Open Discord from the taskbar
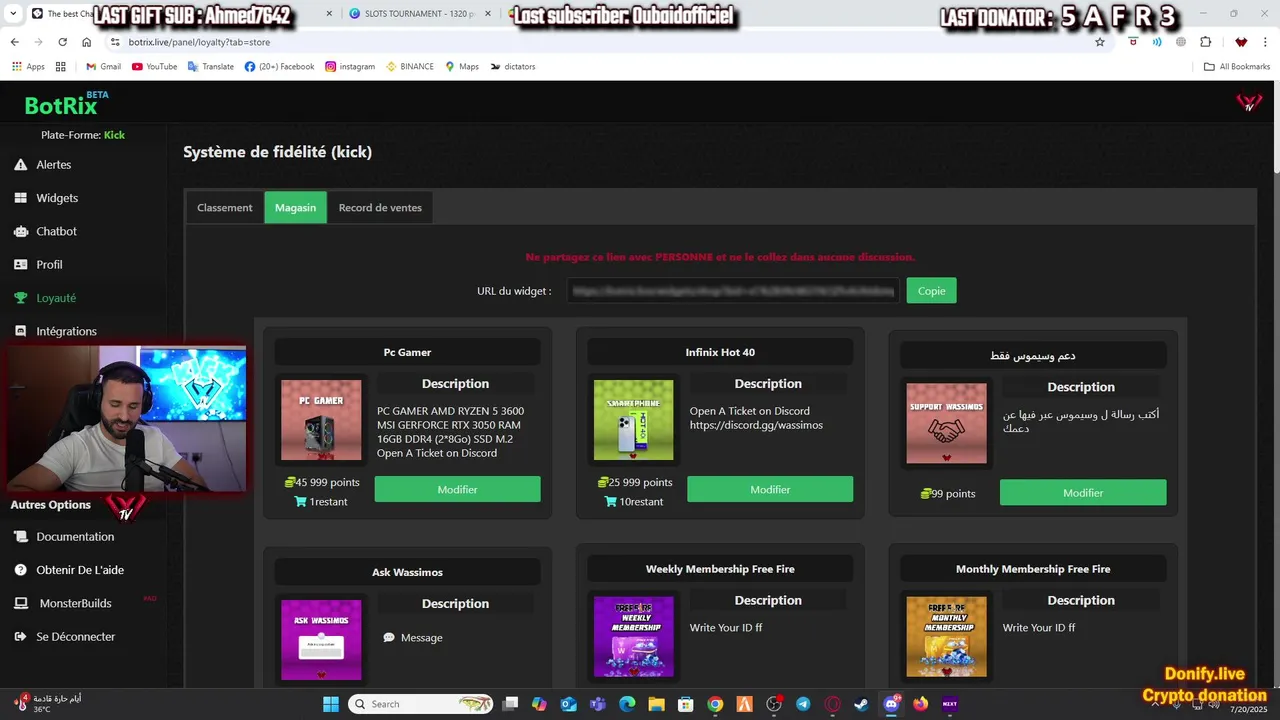 click(x=891, y=704)
